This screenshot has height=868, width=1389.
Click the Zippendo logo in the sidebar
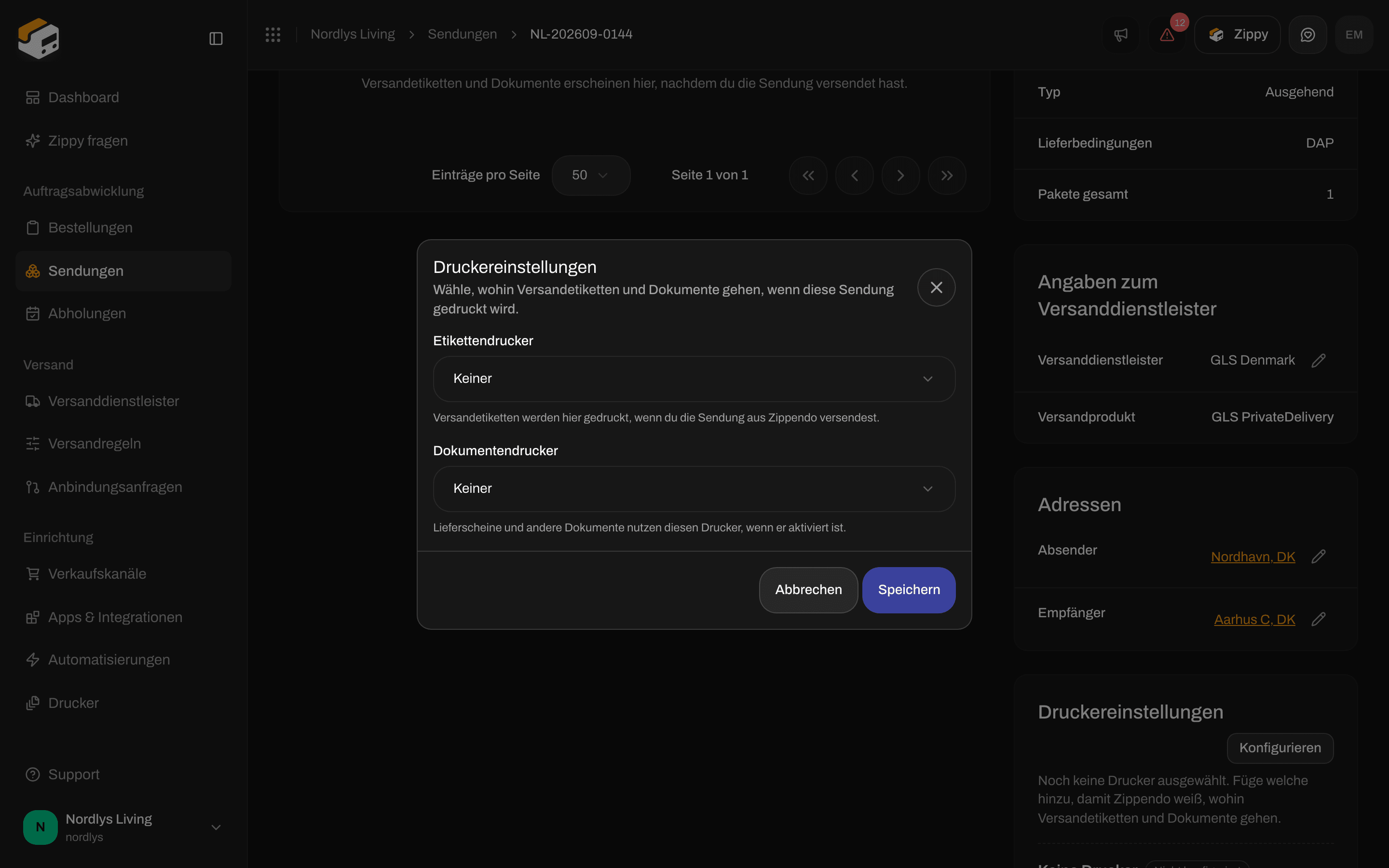(x=39, y=38)
